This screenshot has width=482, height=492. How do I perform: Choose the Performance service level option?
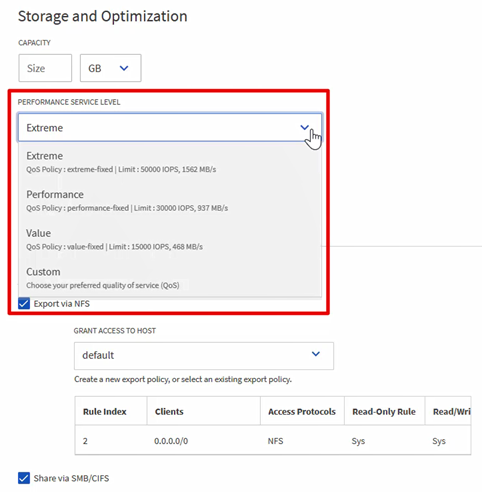pyautogui.click(x=170, y=201)
